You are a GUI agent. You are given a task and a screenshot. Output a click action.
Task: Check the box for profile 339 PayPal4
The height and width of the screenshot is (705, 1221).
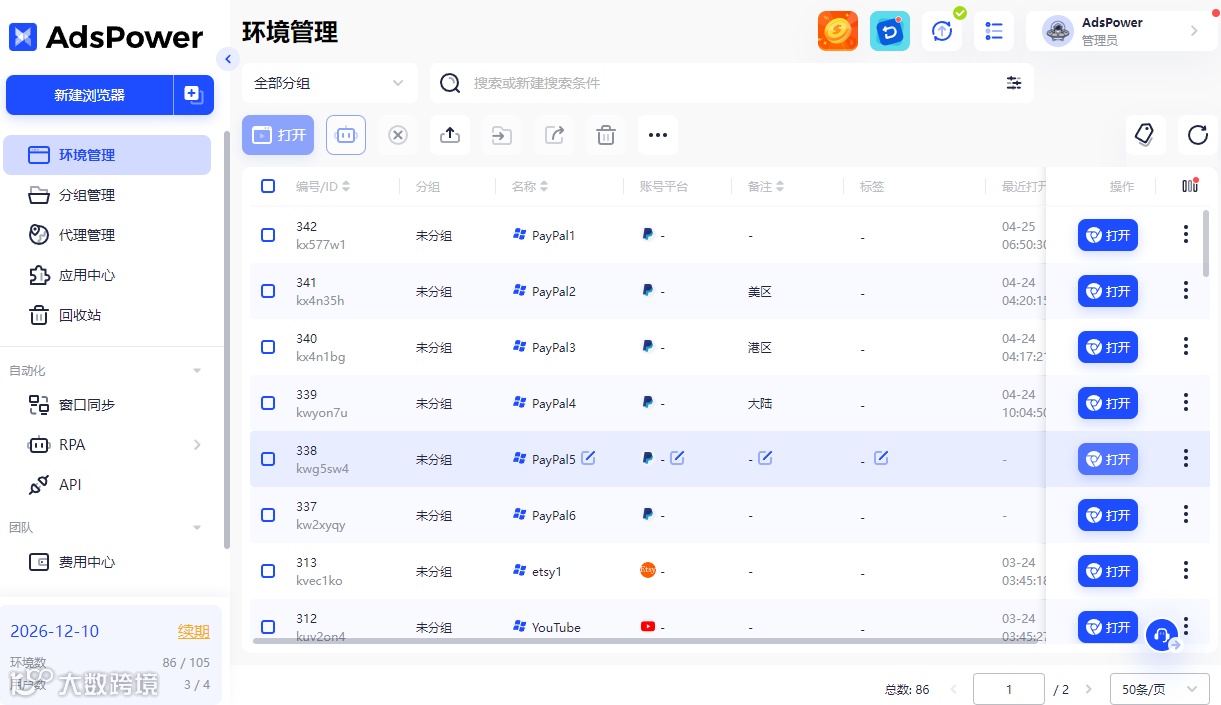[268, 403]
